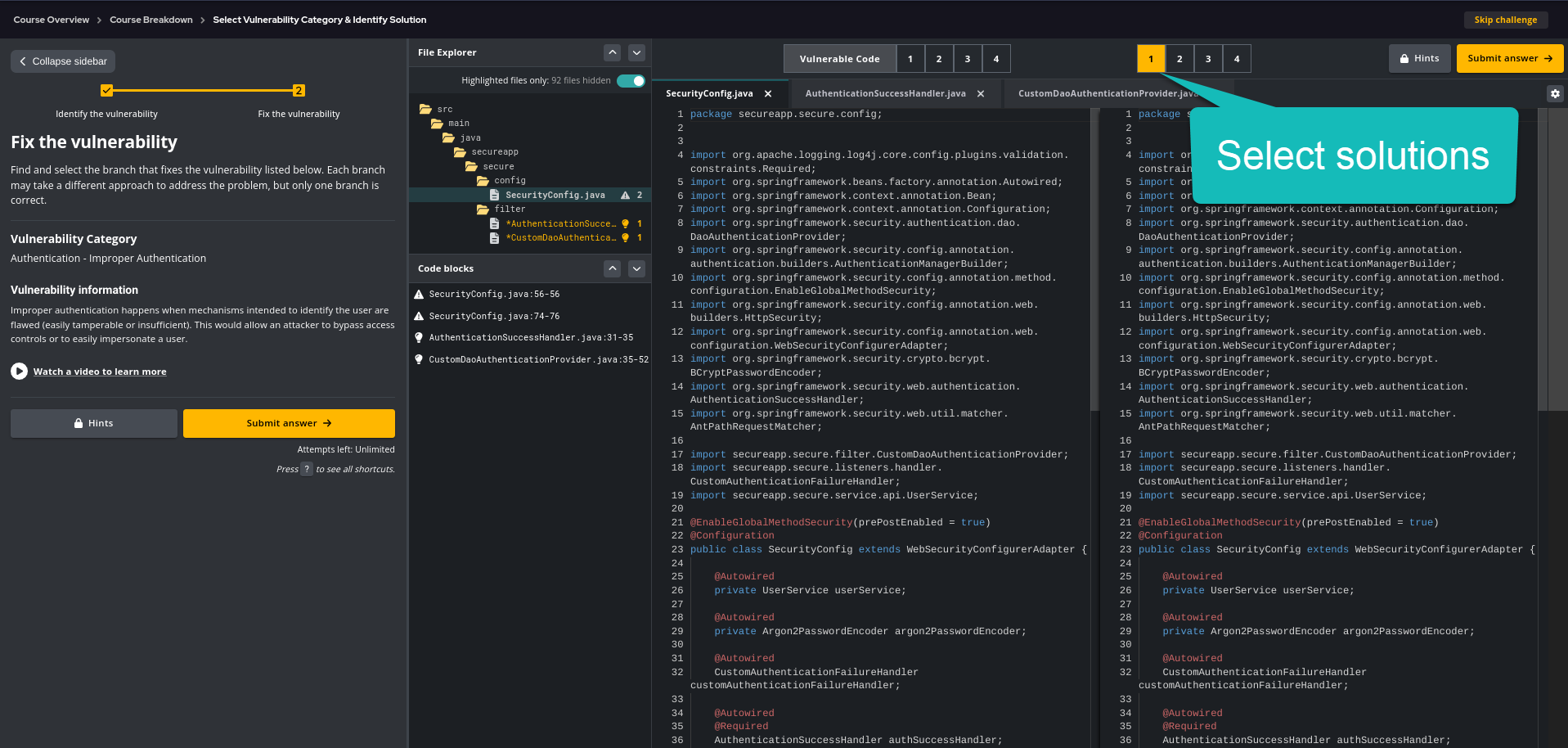Open Course Breakdown breadcrumb
Screen dimensions: 1568x748
click(151, 20)
